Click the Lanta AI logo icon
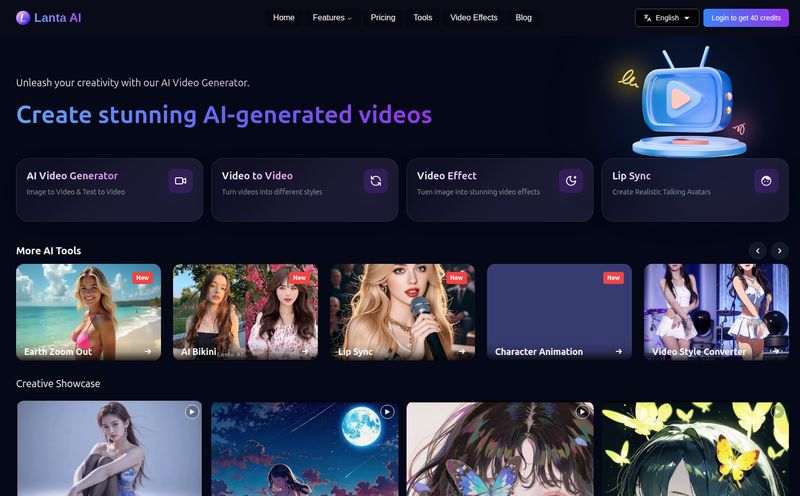The width and height of the screenshot is (800, 496). click(x=22, y=18)
